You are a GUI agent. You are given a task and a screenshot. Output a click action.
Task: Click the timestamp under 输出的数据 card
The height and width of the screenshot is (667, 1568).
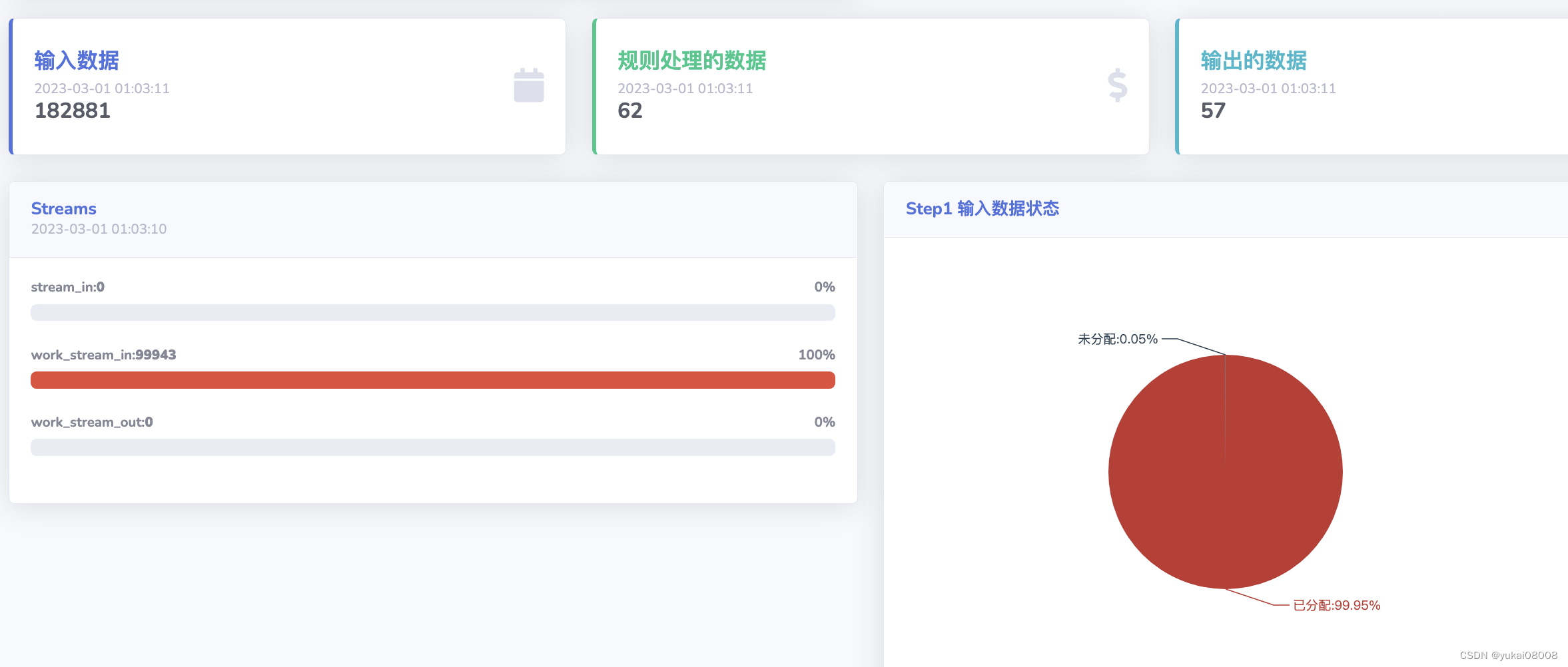[x=1268, y=89]
